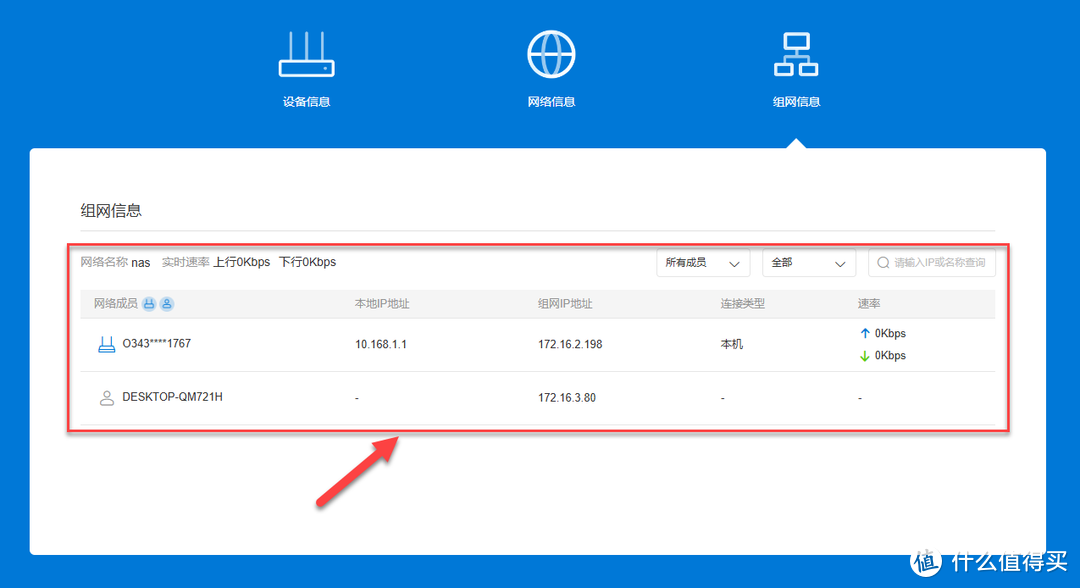The image size is (1080, 588).
Task: Switch to the 设备信息 tab label
Action: pos(306,102)
